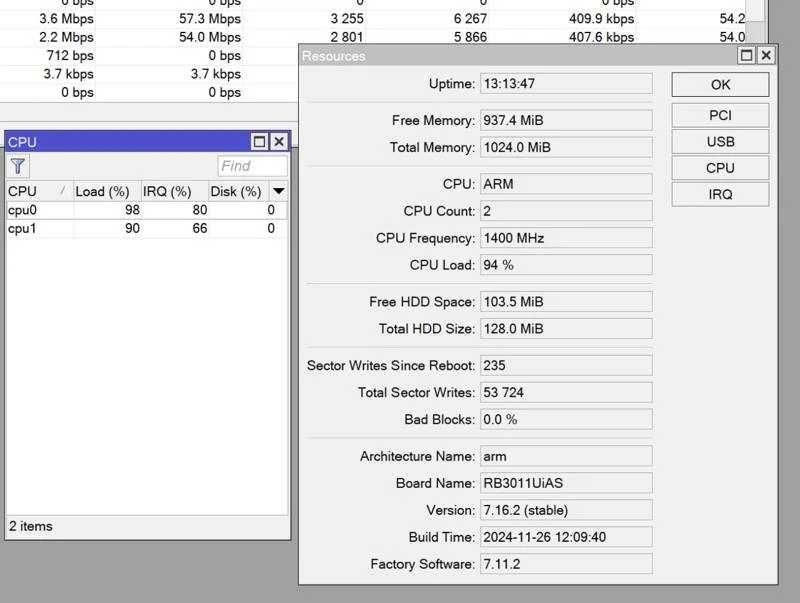Close the Resources window
800x603 pixels.
766,55
